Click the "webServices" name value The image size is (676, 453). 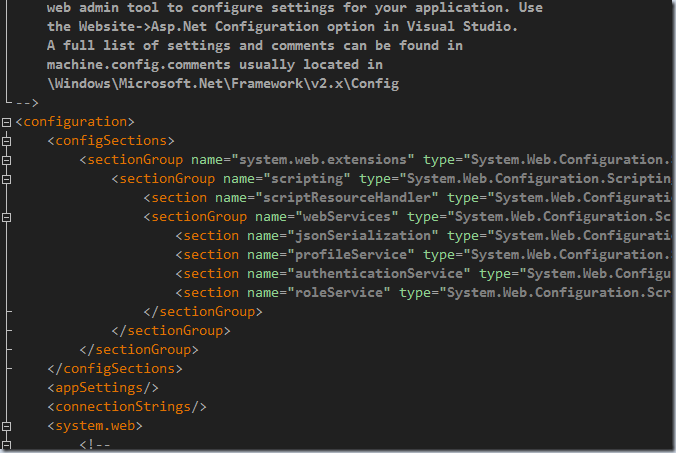[x=347, y=217]
